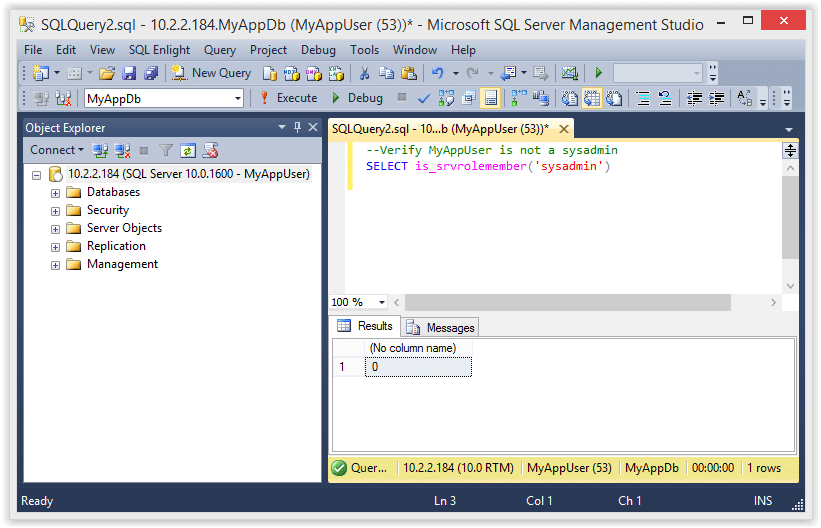Switch to the Messages tab
This screenshot has width=821, height=528.
click(440, 327)
